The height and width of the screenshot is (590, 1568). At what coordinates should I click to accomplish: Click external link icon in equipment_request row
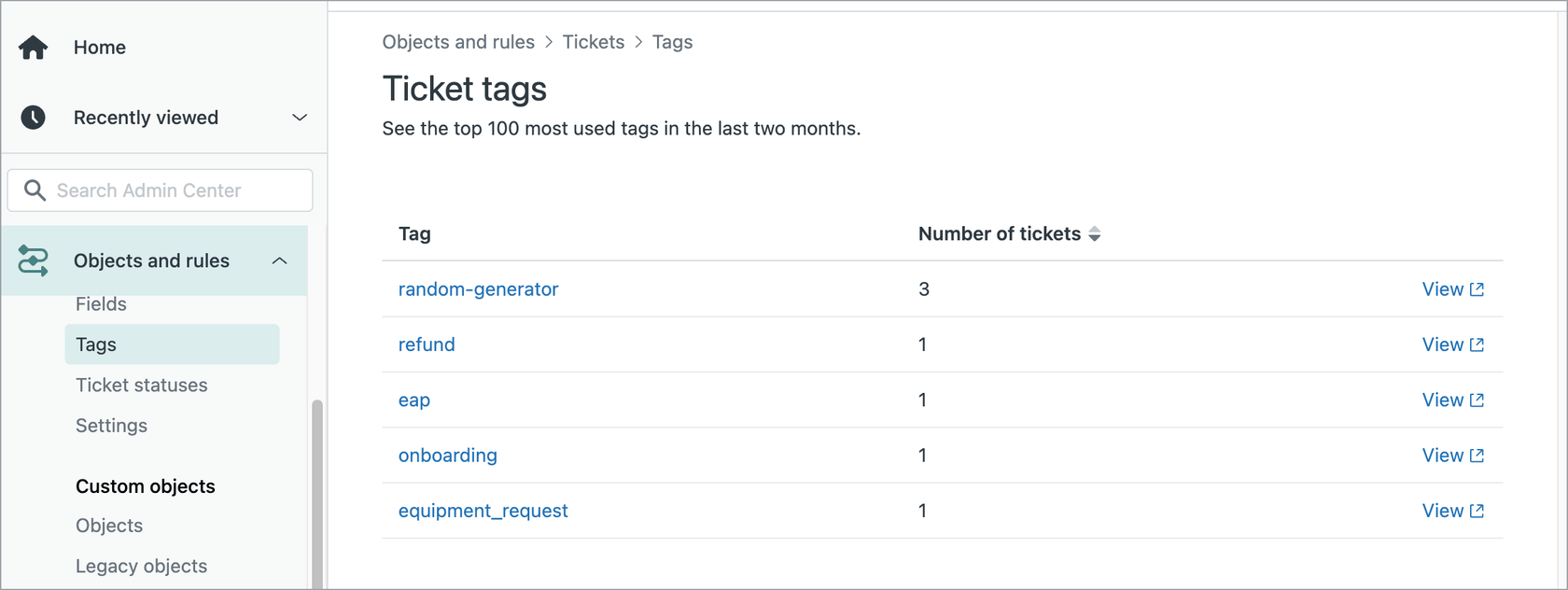coord(1477,511)
